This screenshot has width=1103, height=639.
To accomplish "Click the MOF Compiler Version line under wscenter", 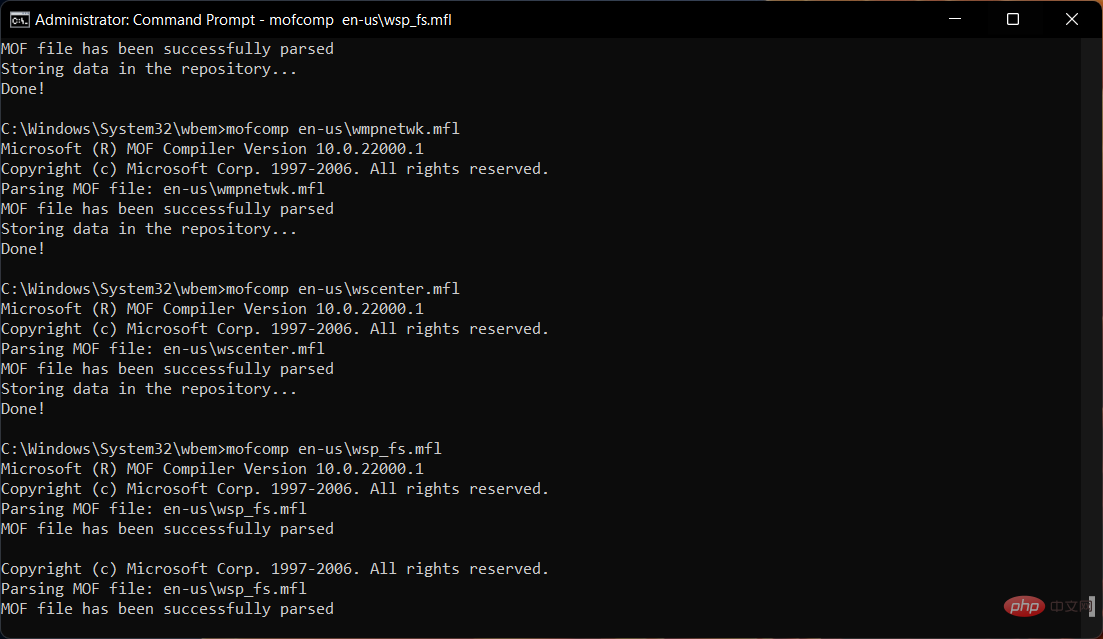I will coord(212,309).
